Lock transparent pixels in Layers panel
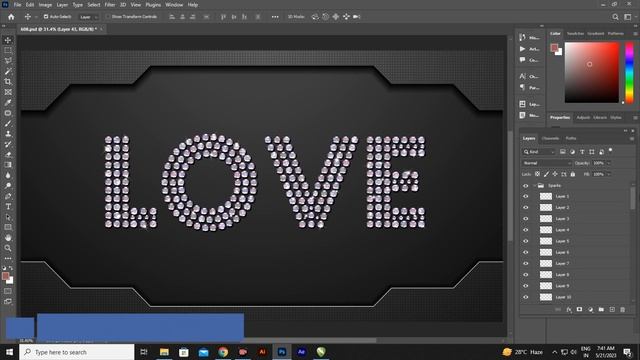The image size is (640, 360). (x=538, y=174)
